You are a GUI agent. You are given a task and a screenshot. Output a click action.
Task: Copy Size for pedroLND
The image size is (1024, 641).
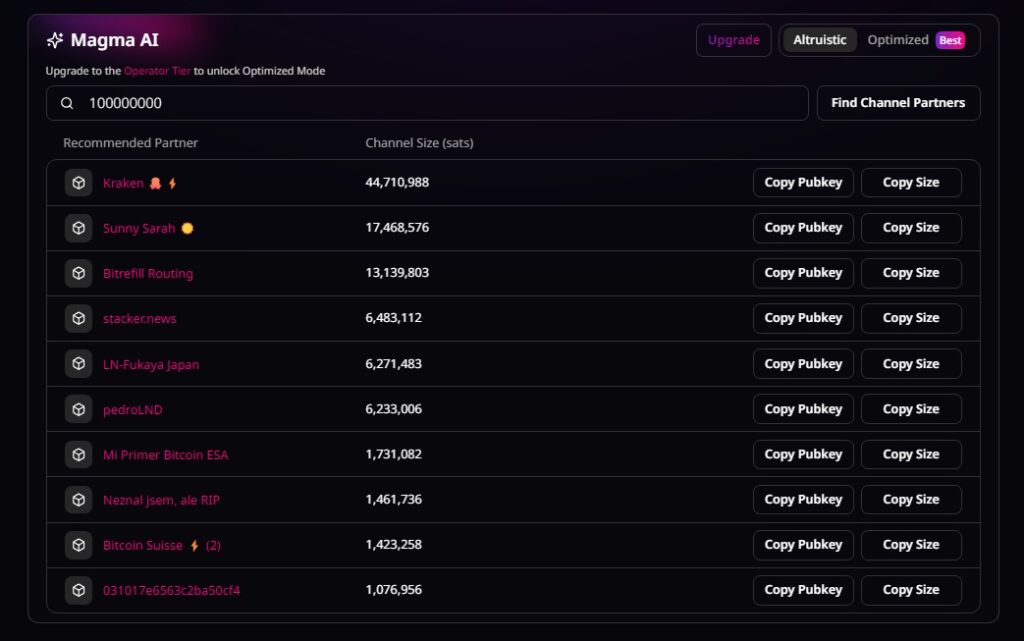click(911, 409)
